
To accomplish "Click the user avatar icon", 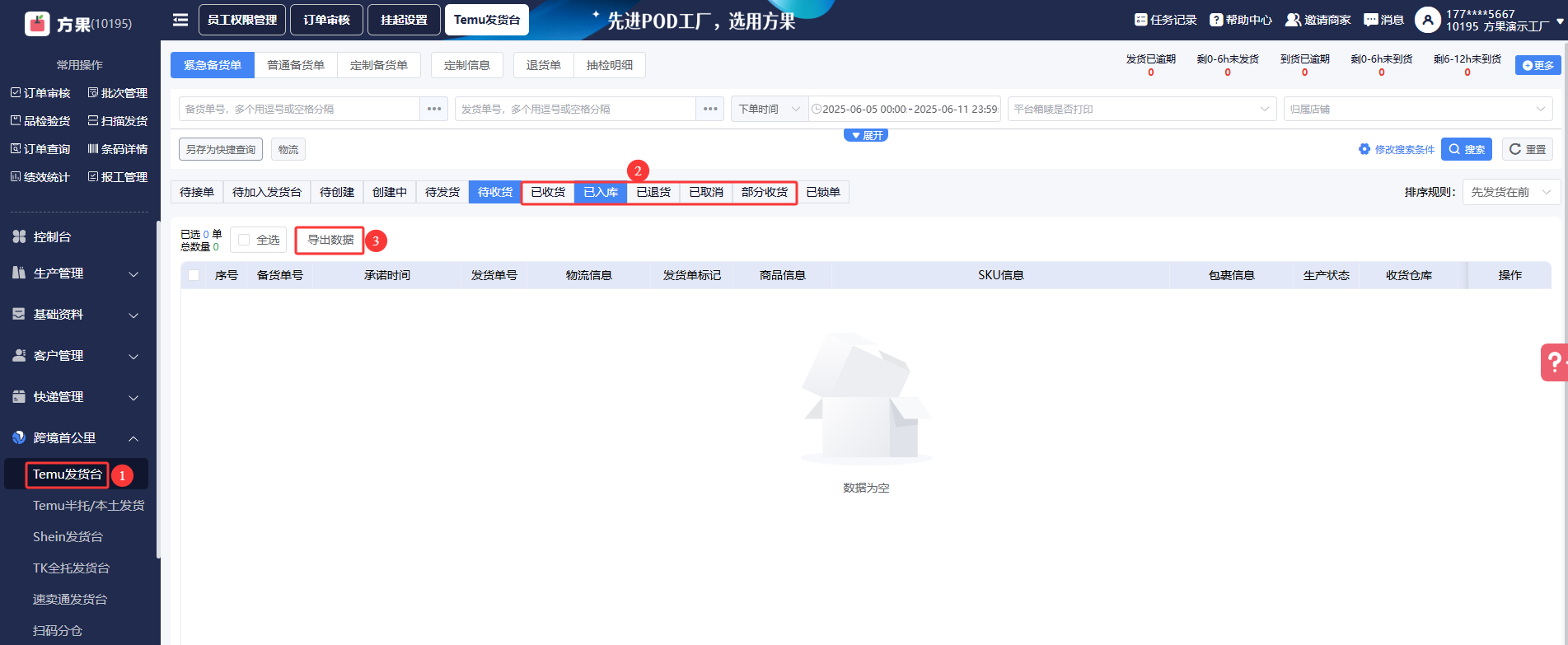I will [1427, 20].
